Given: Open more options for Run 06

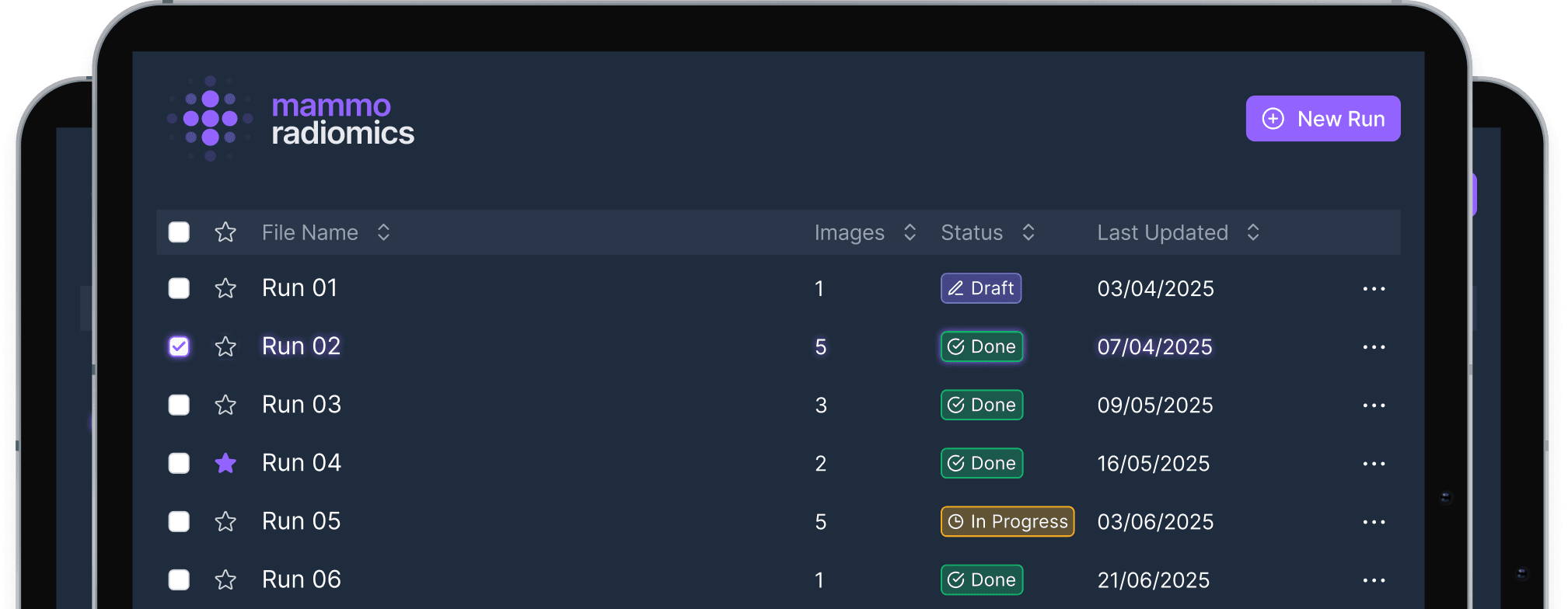Looking at the screenshot, I should (1374, 580).
